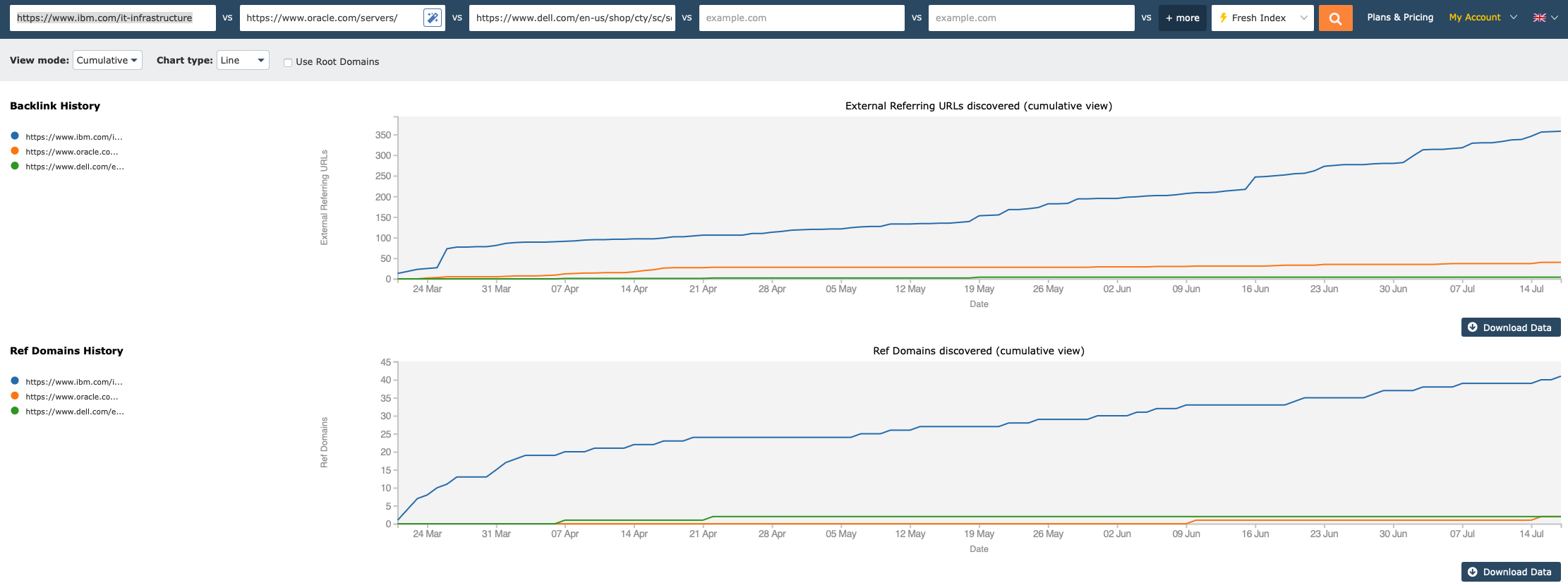Click the magic wand icon in Oracle URL field

[x=432, y=18]
